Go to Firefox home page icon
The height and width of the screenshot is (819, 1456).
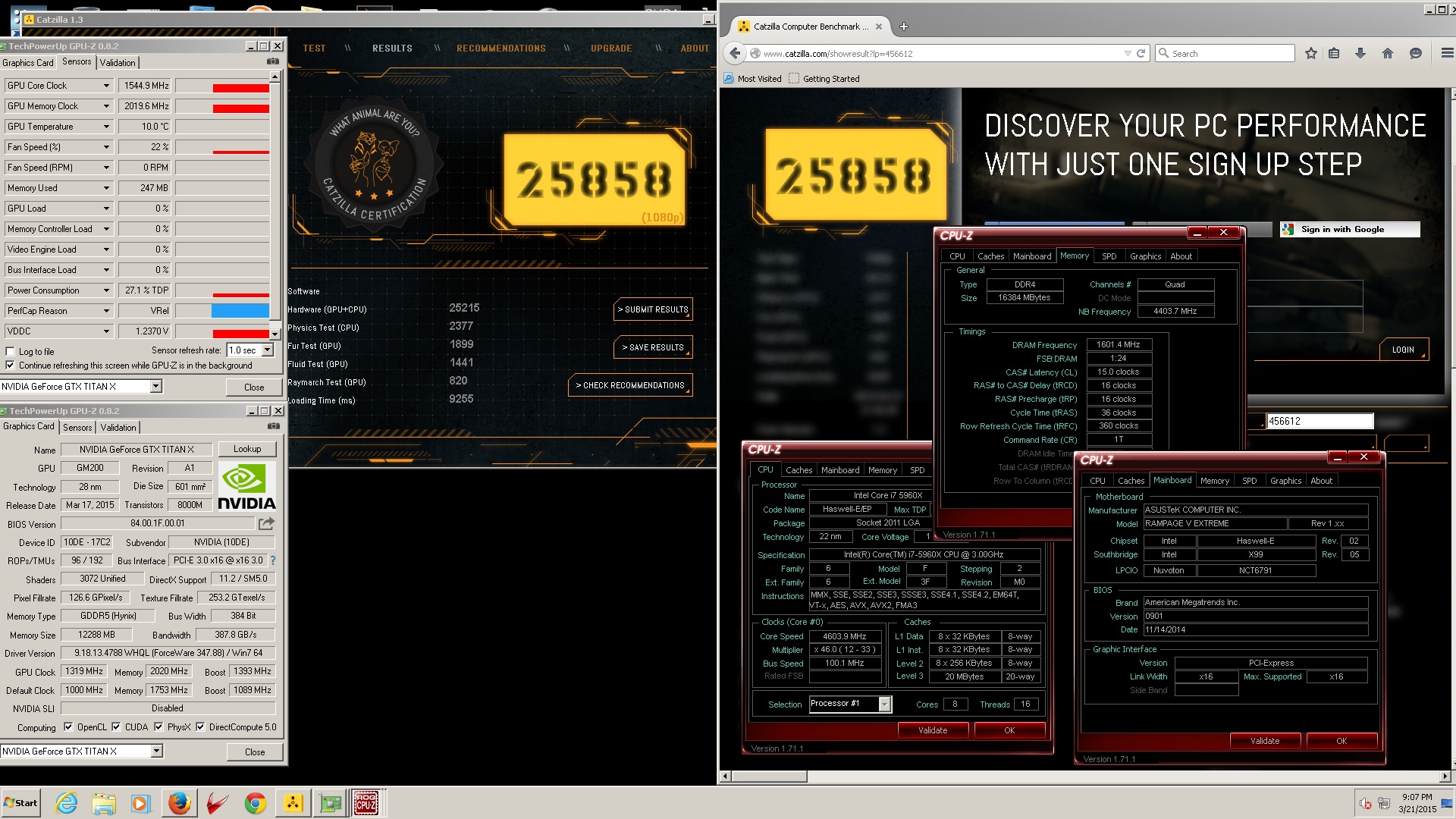(1388, 53)
